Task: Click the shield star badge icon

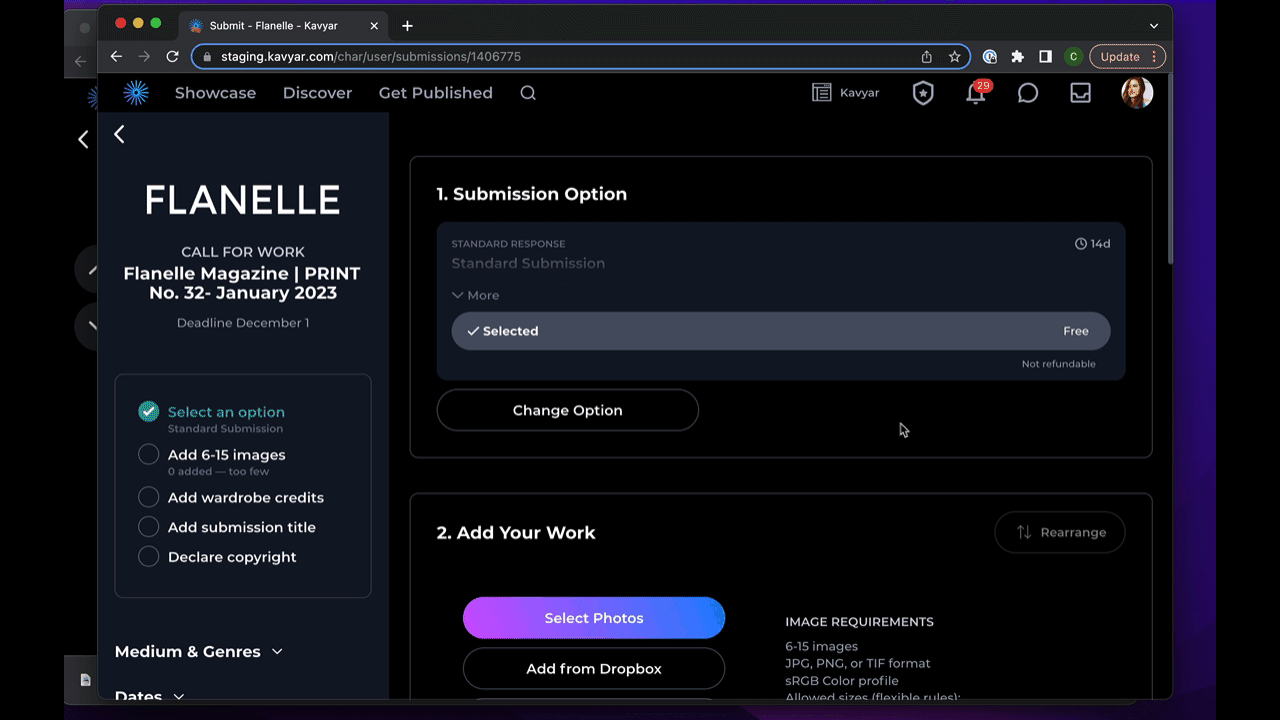Action: tap(923, 93)
